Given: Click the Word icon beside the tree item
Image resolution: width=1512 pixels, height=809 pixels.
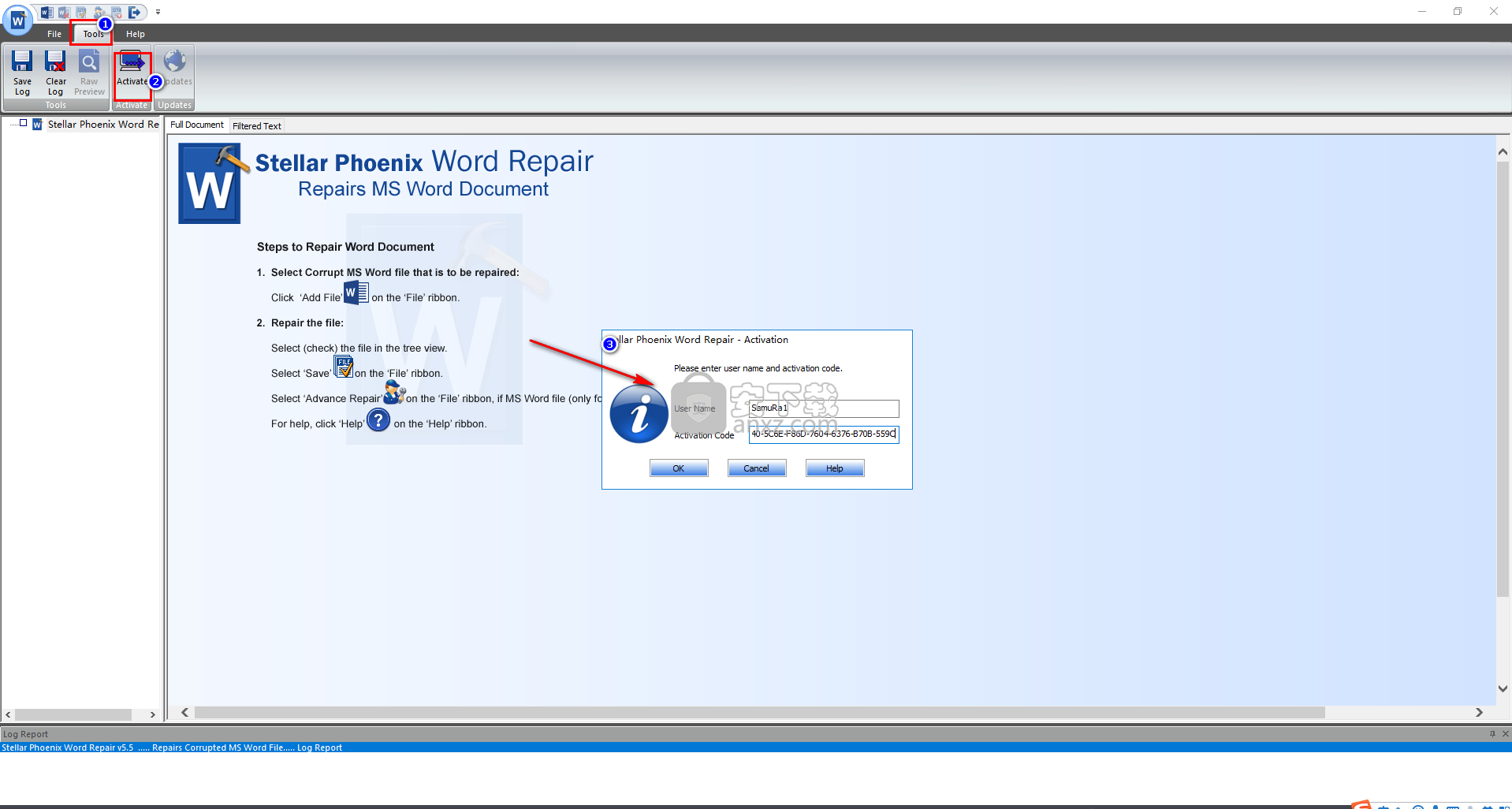Looking at the screenshot, I should click(x=37, y=125).
